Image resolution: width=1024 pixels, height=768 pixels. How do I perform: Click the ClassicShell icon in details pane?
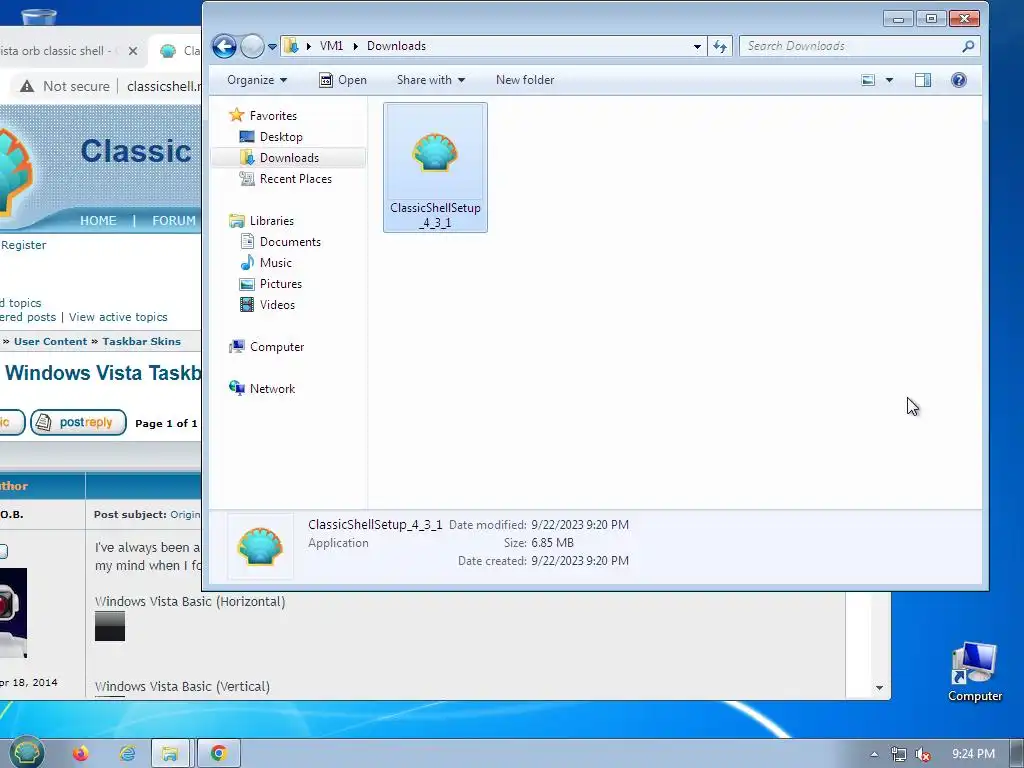coord(260,546)
